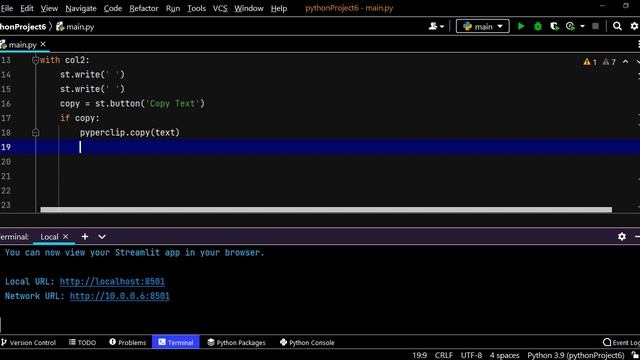Open profiler run options dropdown arrow
Viewport: 640px width, 360px height.
tap(582, 27)
